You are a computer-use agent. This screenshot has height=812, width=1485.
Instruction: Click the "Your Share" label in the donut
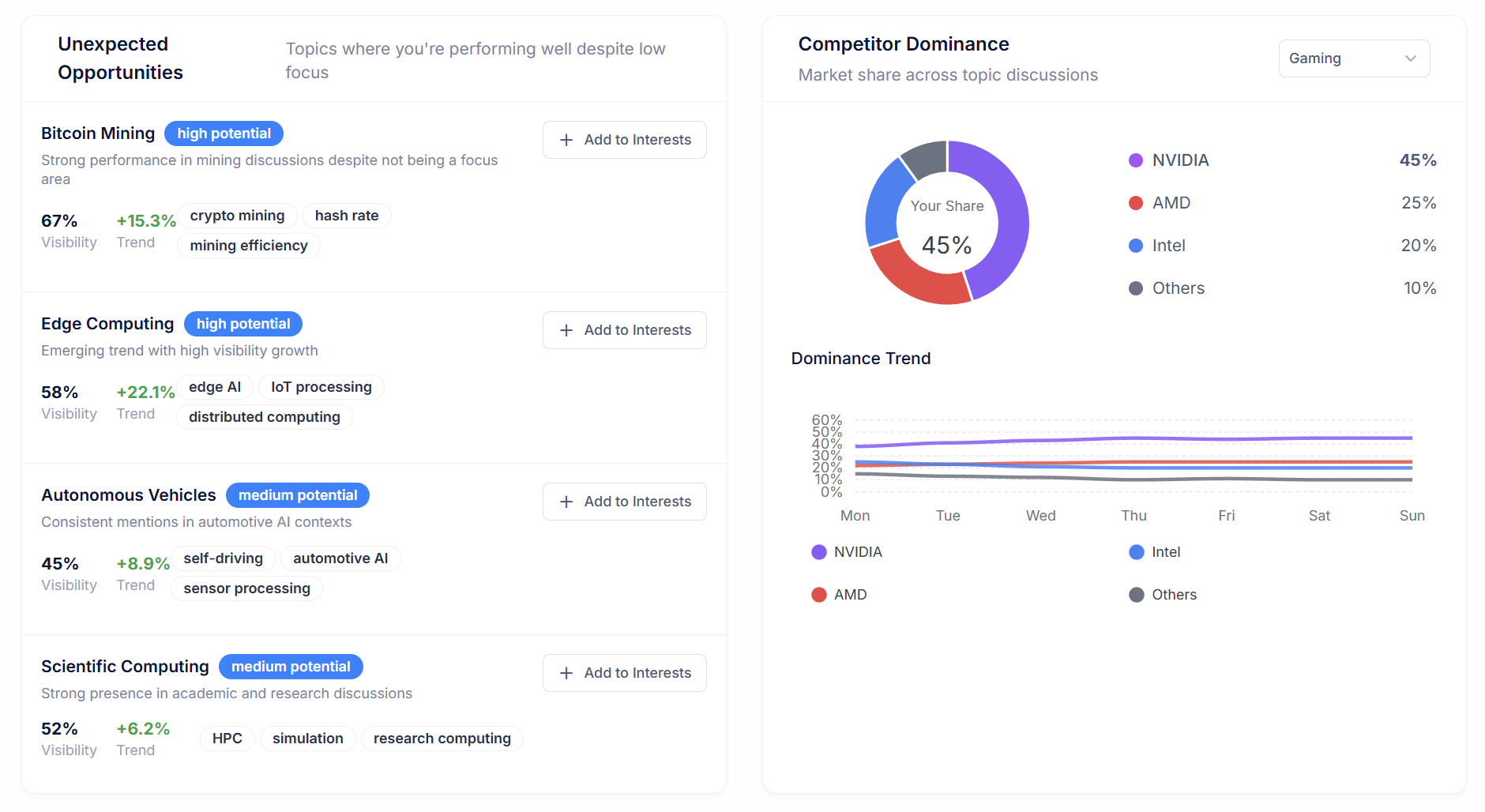pyautogui.click(x=947, y=206)
